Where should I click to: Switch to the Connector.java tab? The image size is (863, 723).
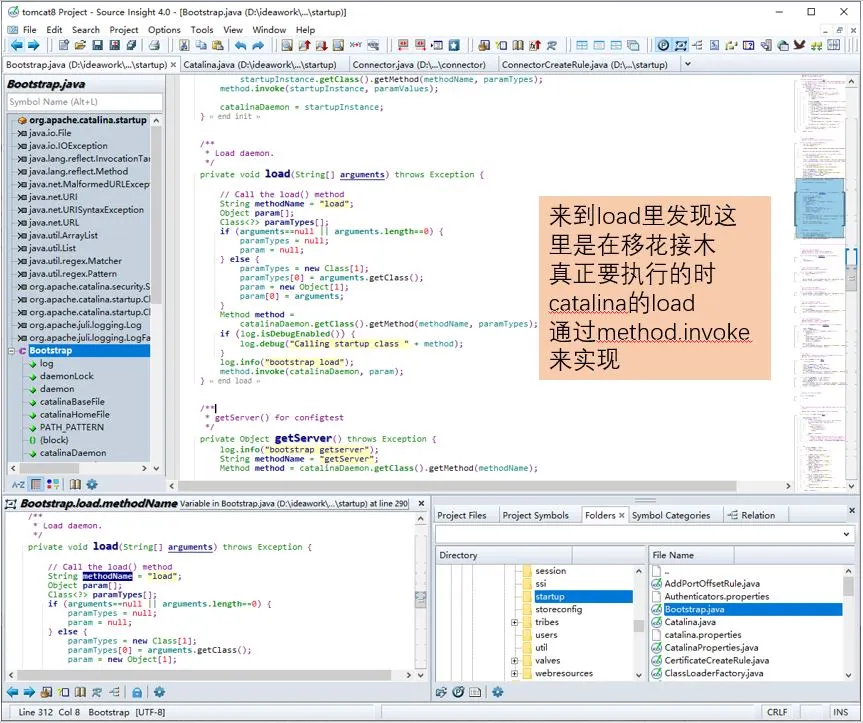pos(419,64)
